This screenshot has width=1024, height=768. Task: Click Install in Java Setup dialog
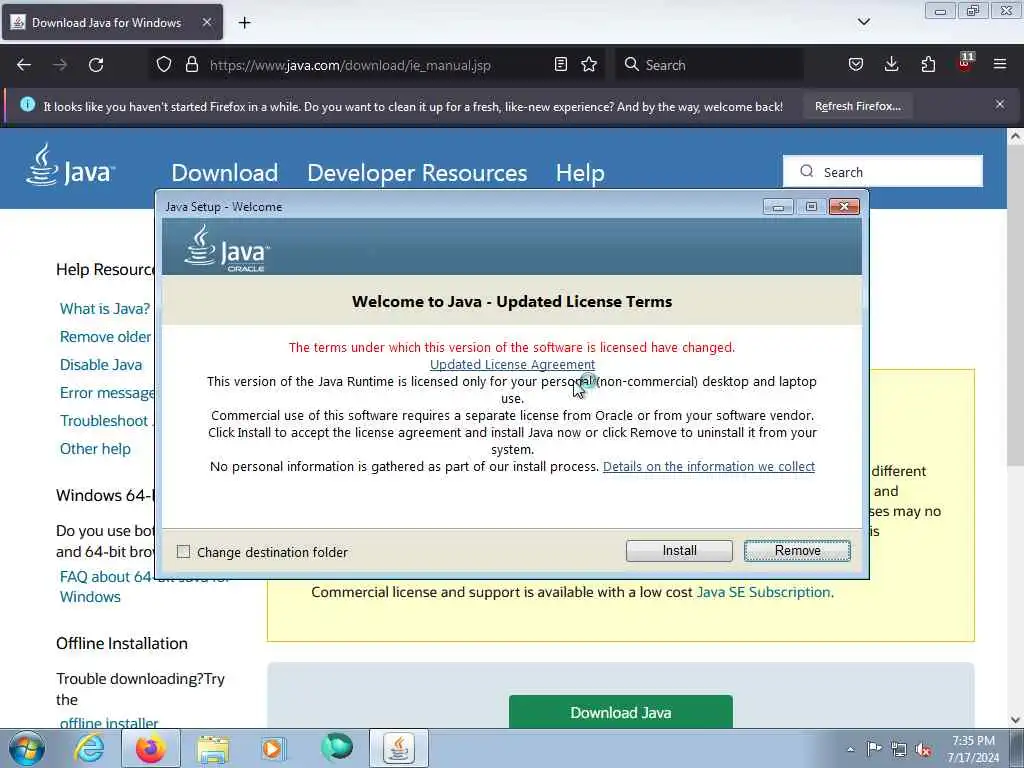pos(679,551)
